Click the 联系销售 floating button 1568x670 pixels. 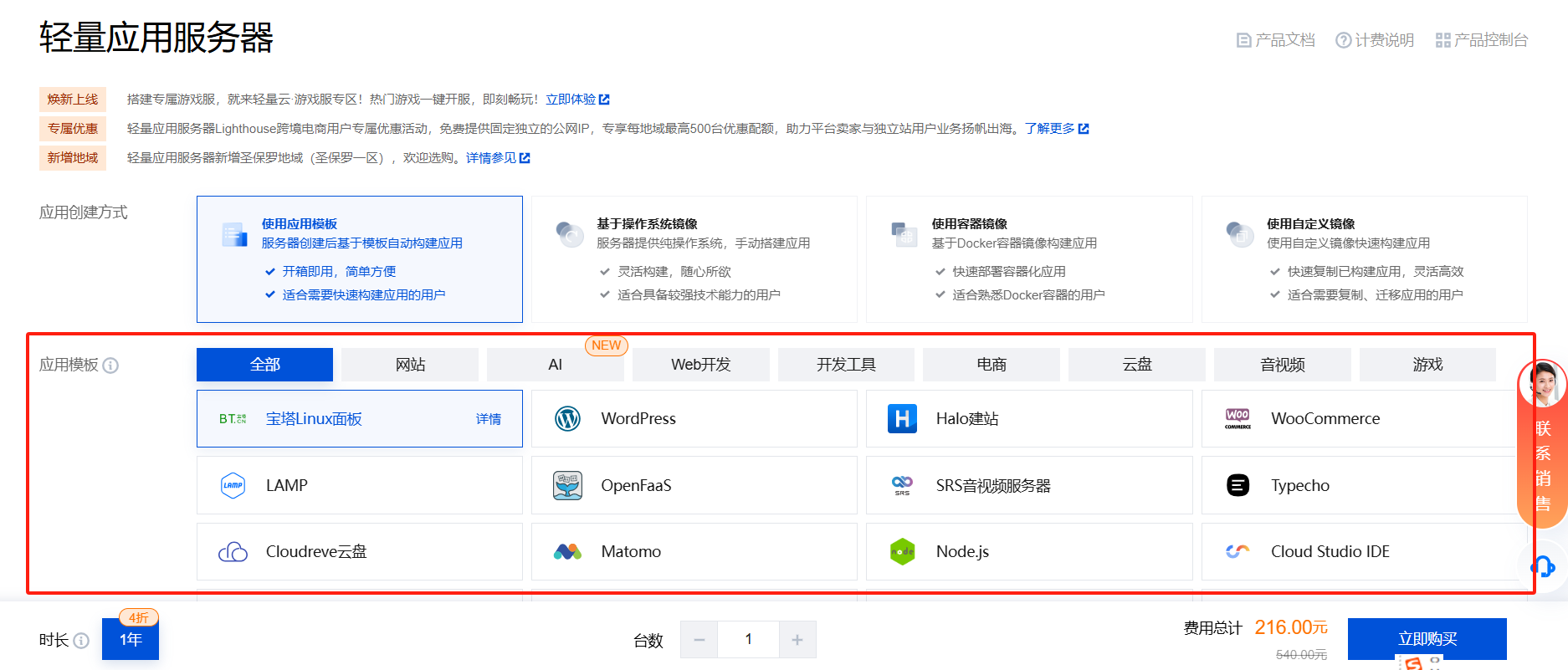pos(1542,443)
